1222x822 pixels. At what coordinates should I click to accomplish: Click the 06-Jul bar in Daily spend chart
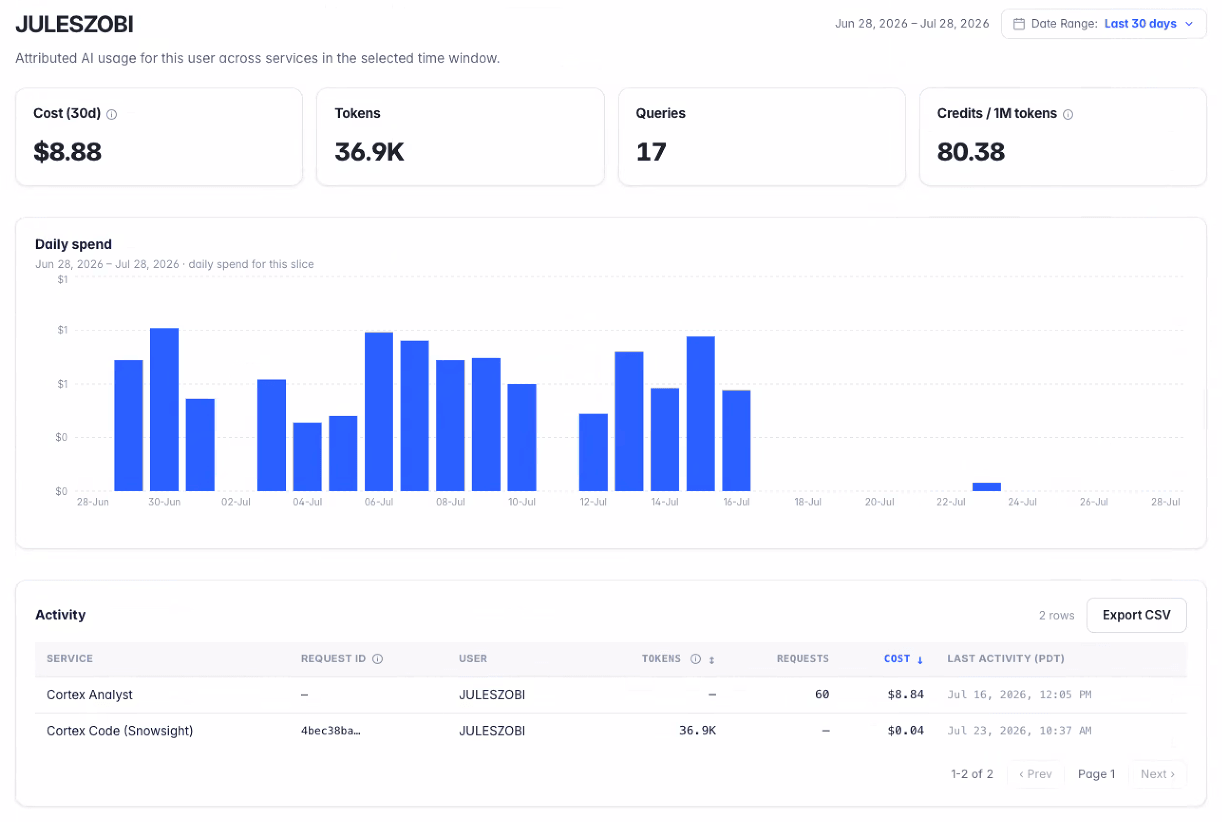(379, 411)
